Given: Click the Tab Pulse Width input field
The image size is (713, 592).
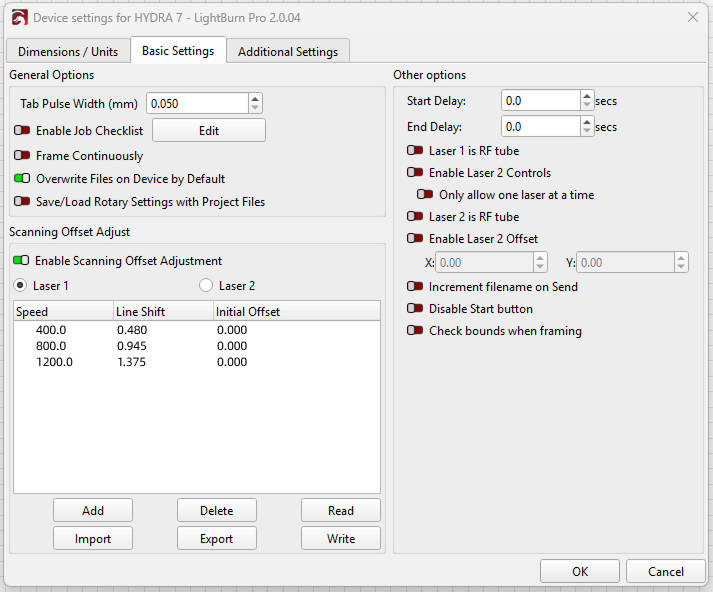Looking at the screenshot, I should tap(197, 104).
